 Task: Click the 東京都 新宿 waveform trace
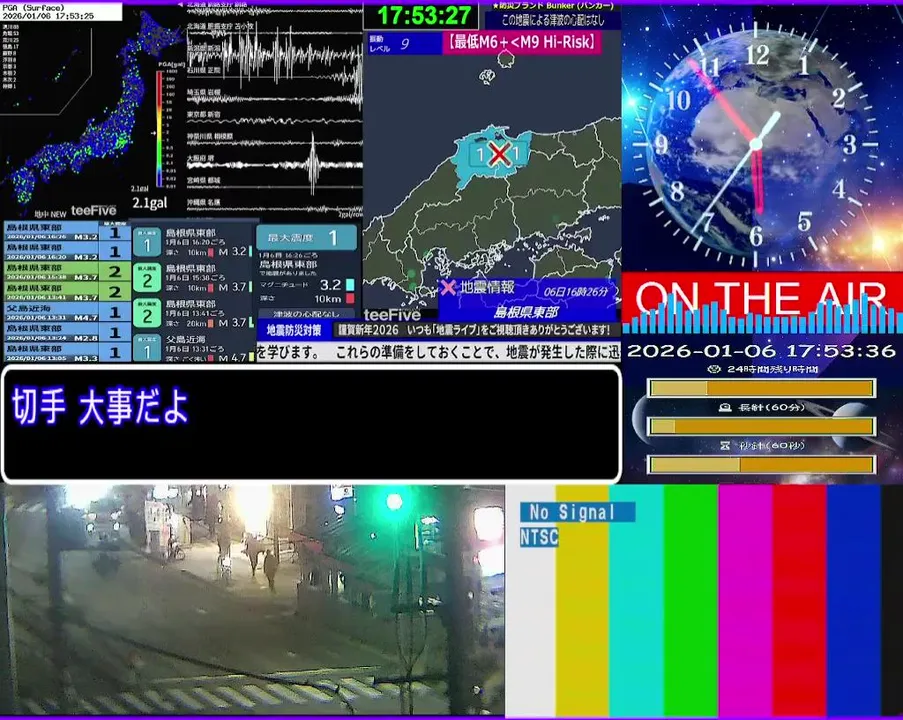click(275, 120)
